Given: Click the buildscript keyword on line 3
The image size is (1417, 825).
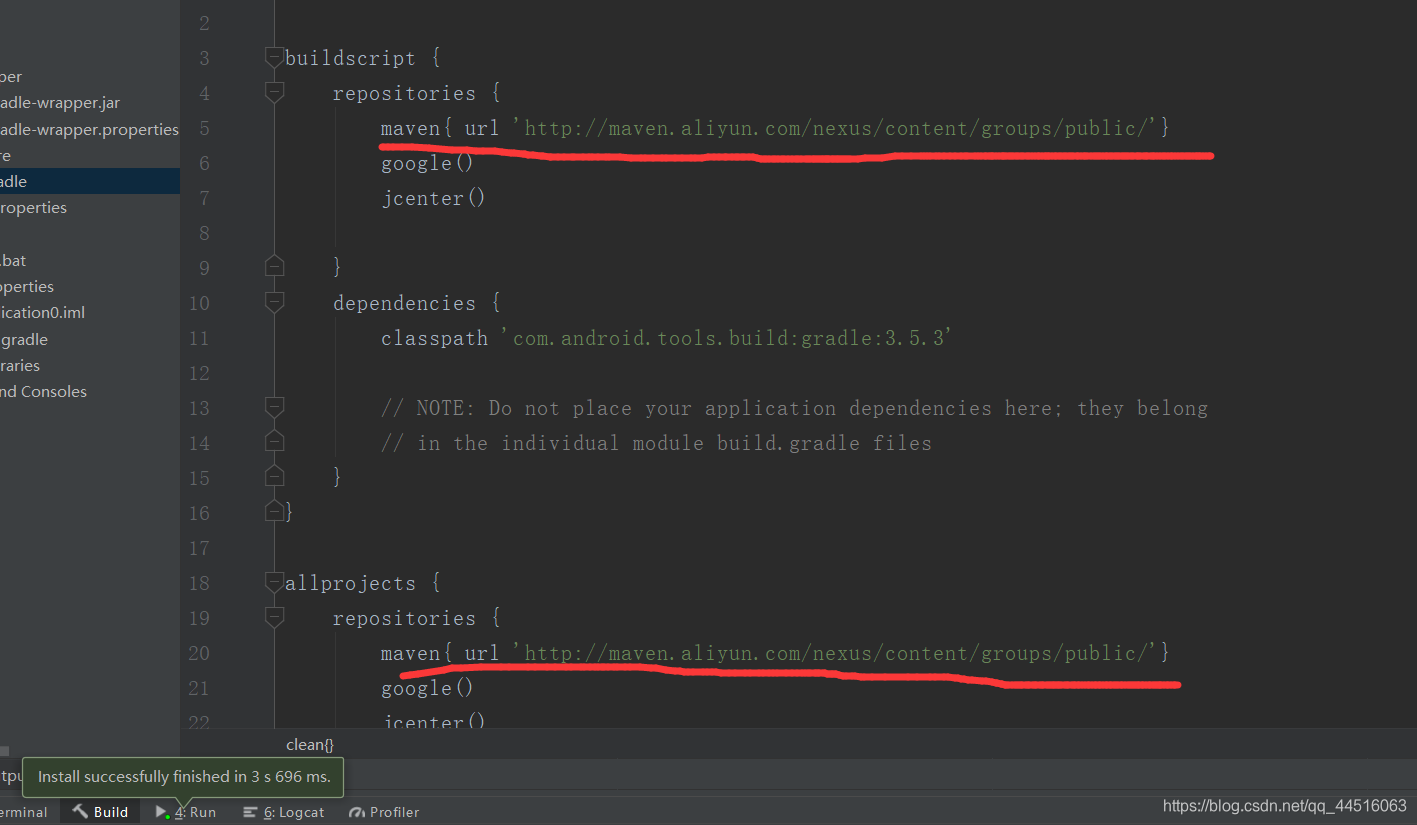Looking at the screenshot, I should 350,58.
